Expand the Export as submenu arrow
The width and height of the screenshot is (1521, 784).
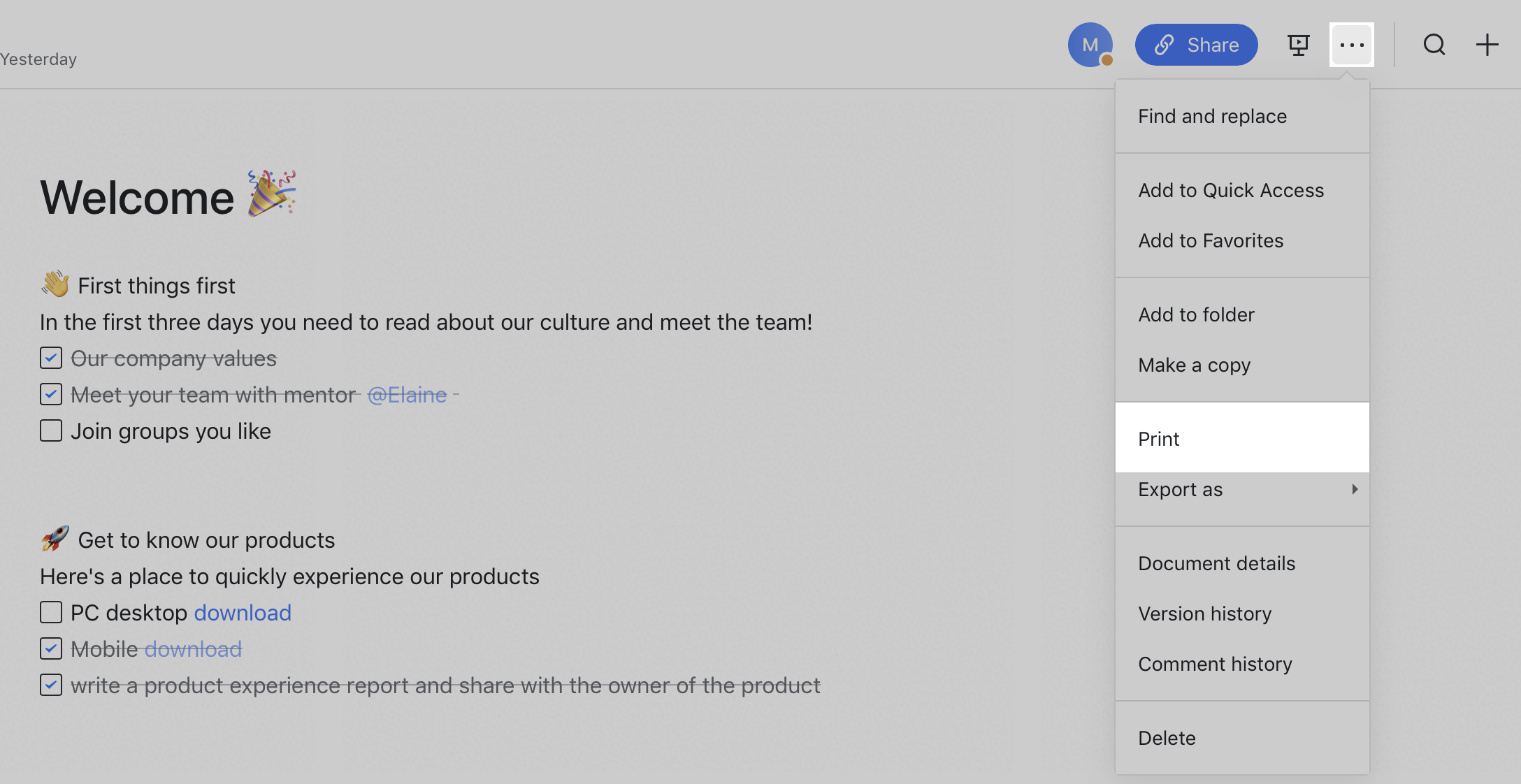[1354, 489]
